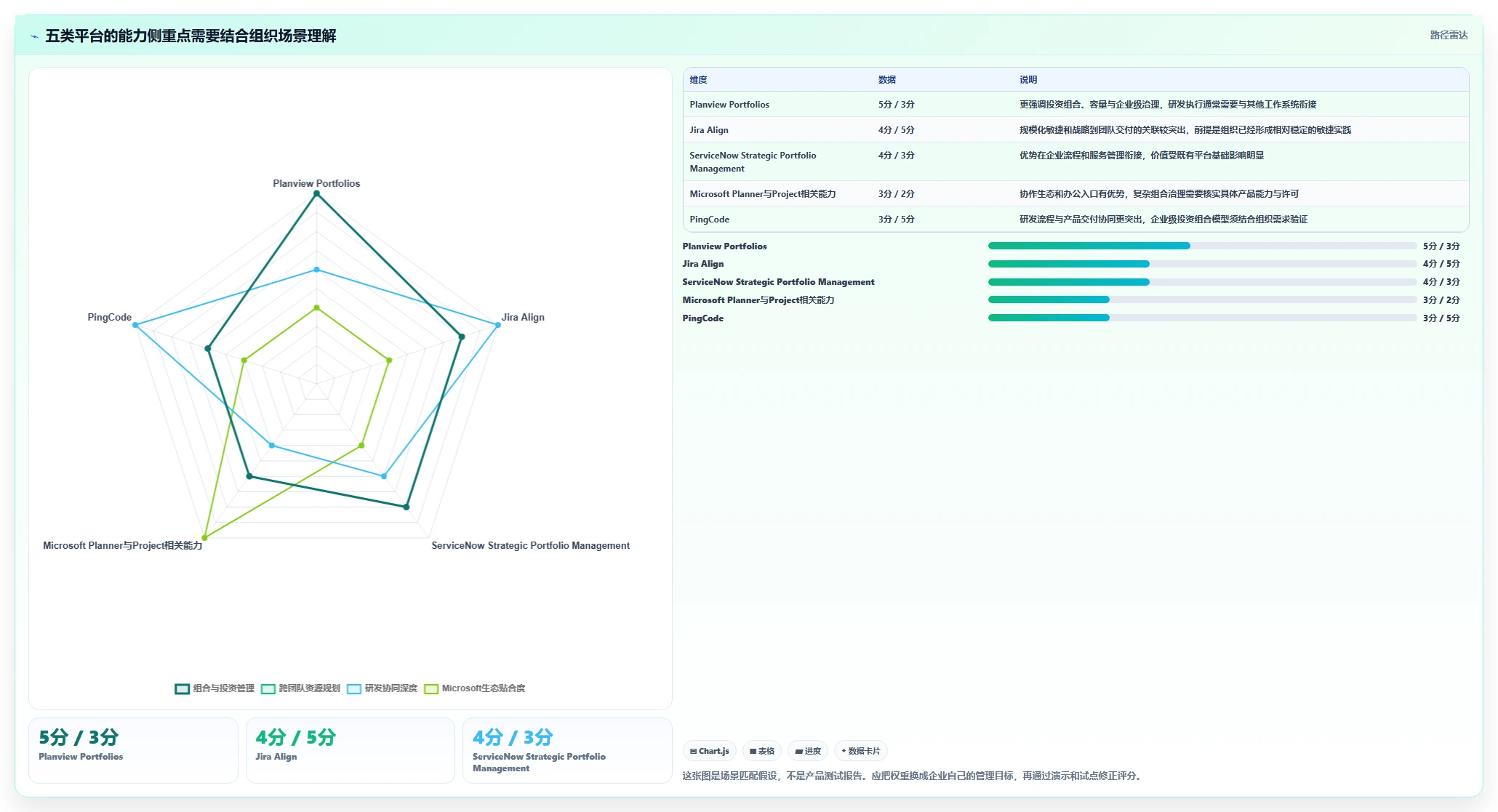Click the PingCode radar axis label
Image resolution: width=1498 pixels, height=812 pixels.
pyautogui.click(x=109, y=317)
